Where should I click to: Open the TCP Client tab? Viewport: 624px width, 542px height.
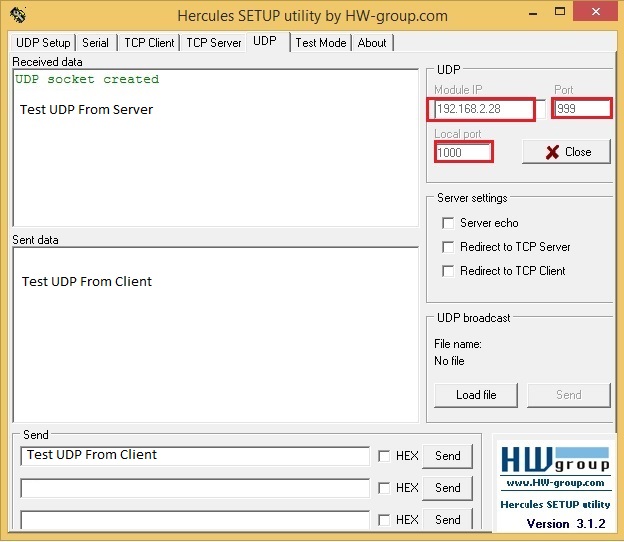click(149, 43)
